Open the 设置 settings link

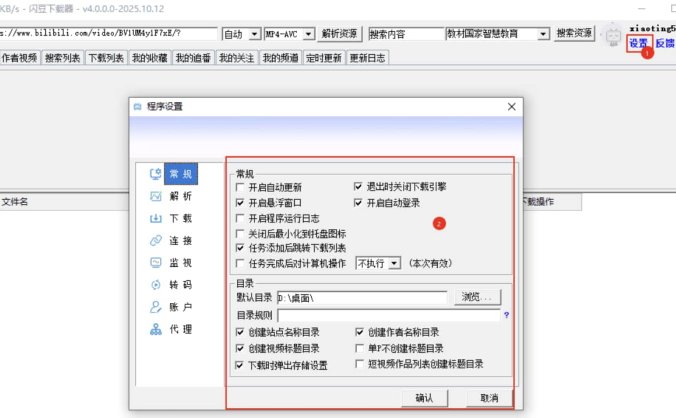pos(638,44)
